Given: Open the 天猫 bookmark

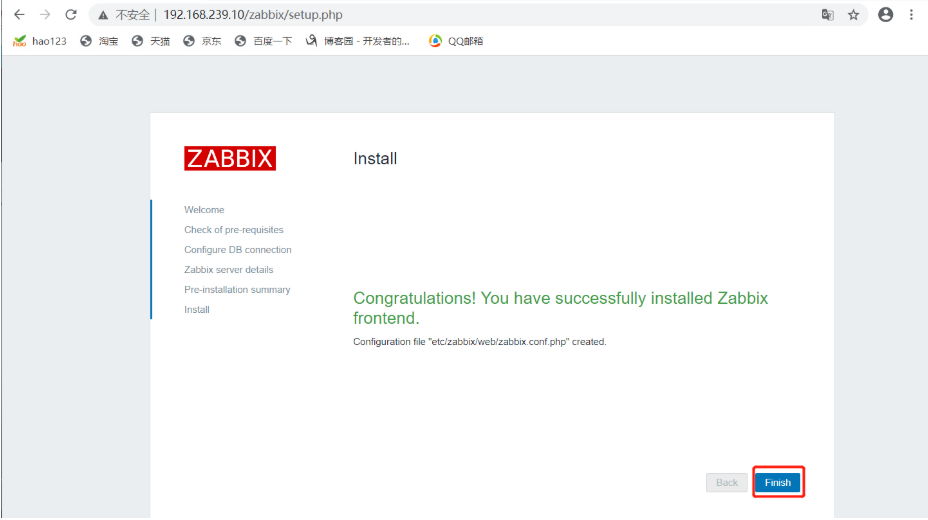Looking at the screenshot, I should pyautogui.click(x=151, y=41).
